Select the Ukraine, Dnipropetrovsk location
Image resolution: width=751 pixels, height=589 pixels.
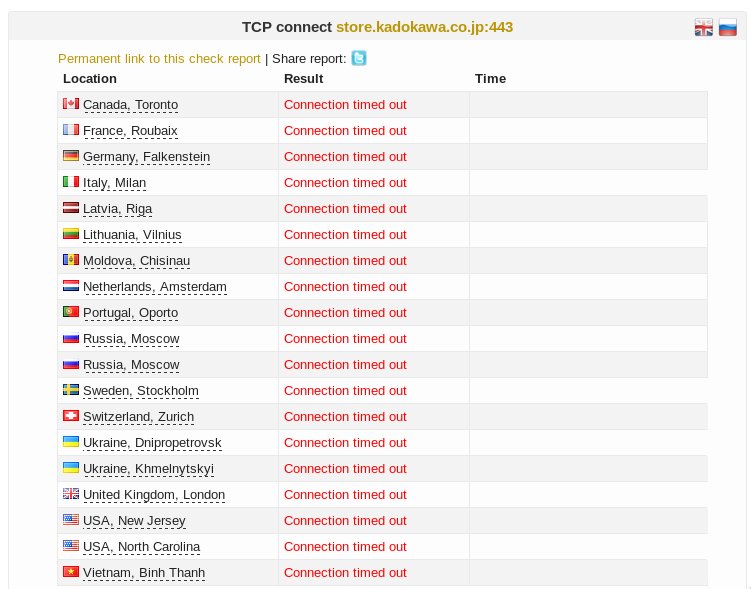point(152,443)
